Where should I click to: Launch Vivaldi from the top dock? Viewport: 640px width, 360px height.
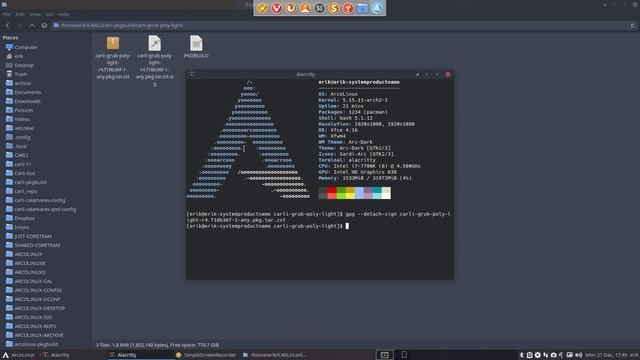pyautogui.click(x=276, y=8)
